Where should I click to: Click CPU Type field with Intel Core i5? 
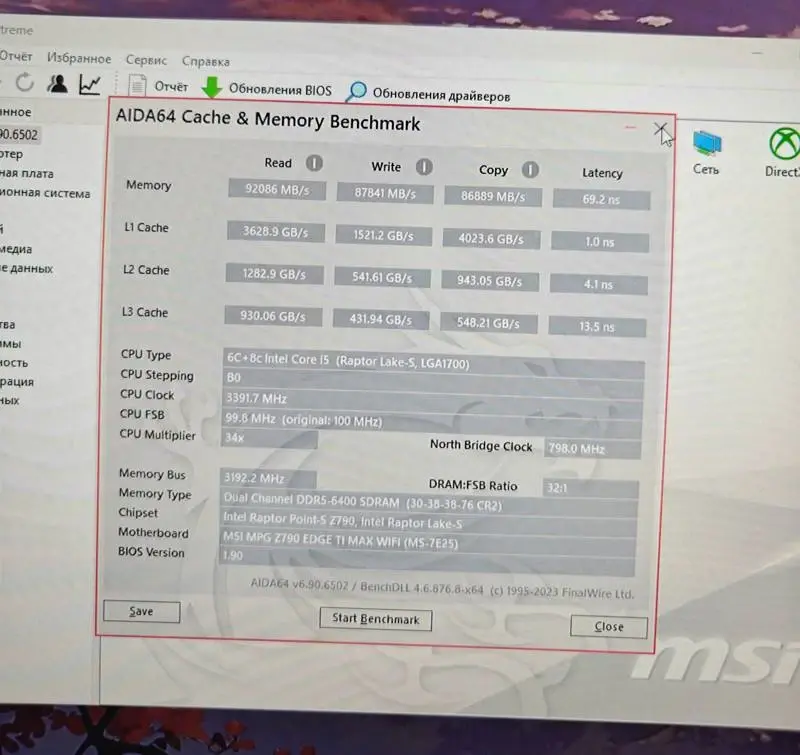[434, 362]
